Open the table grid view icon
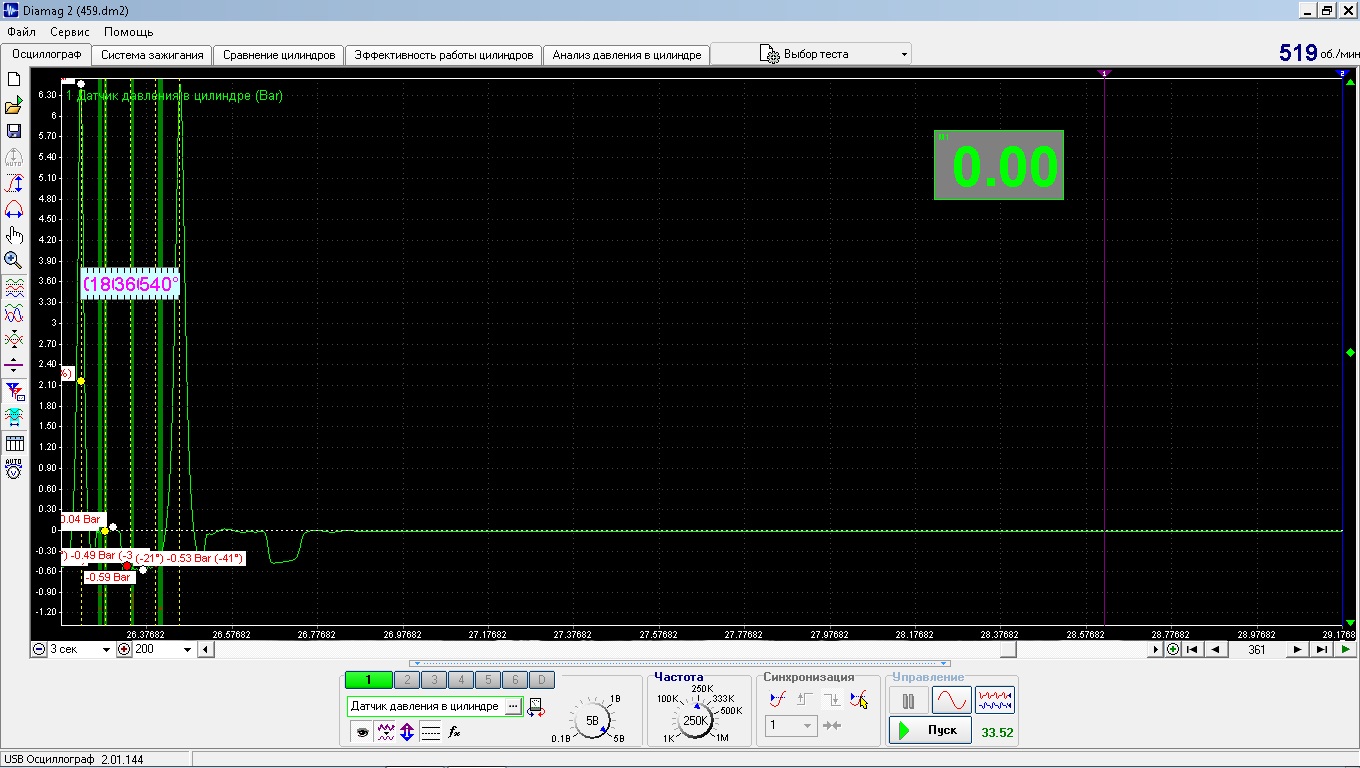Screen dimensions: 1360x768 [x=14, y=443]
